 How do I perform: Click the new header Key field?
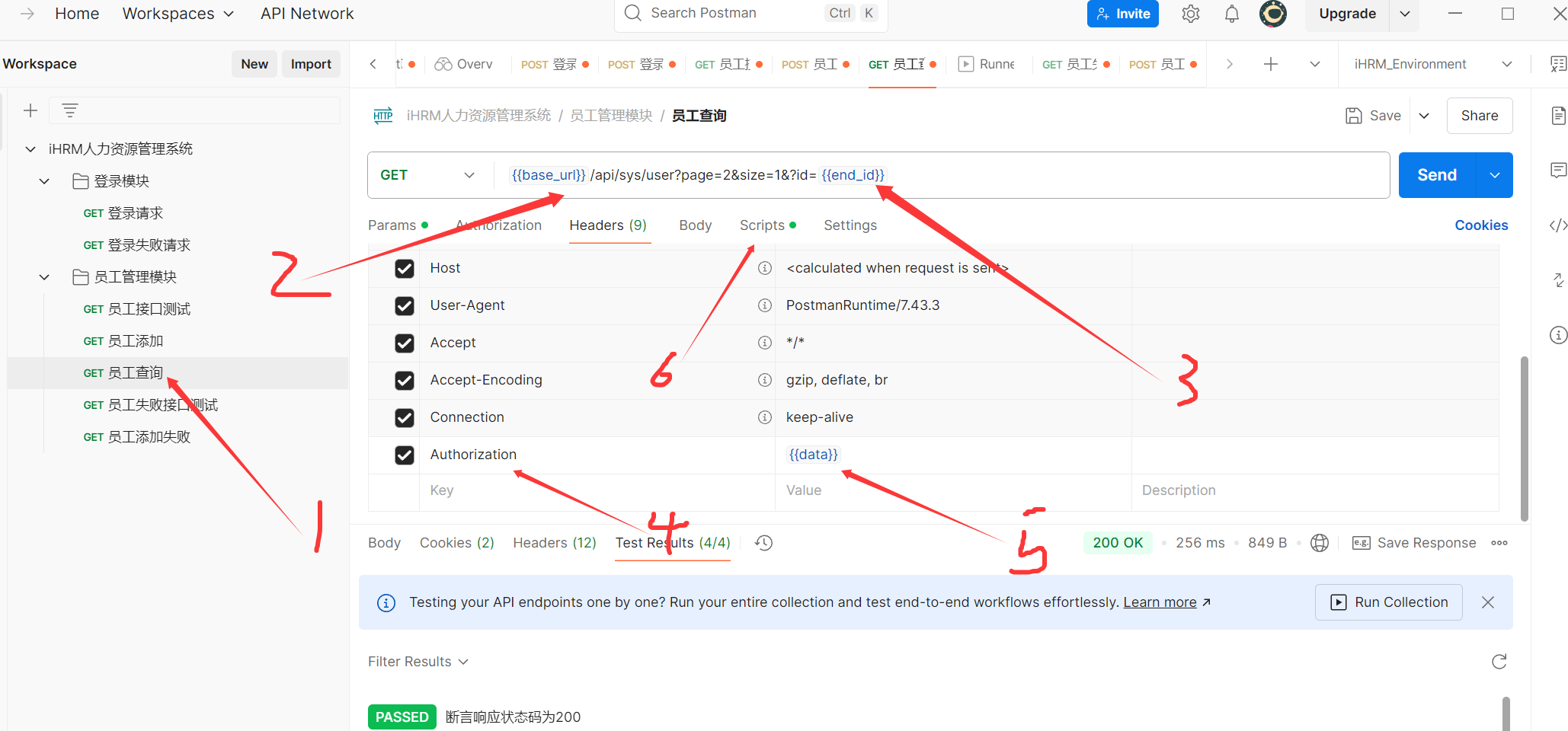597,491
